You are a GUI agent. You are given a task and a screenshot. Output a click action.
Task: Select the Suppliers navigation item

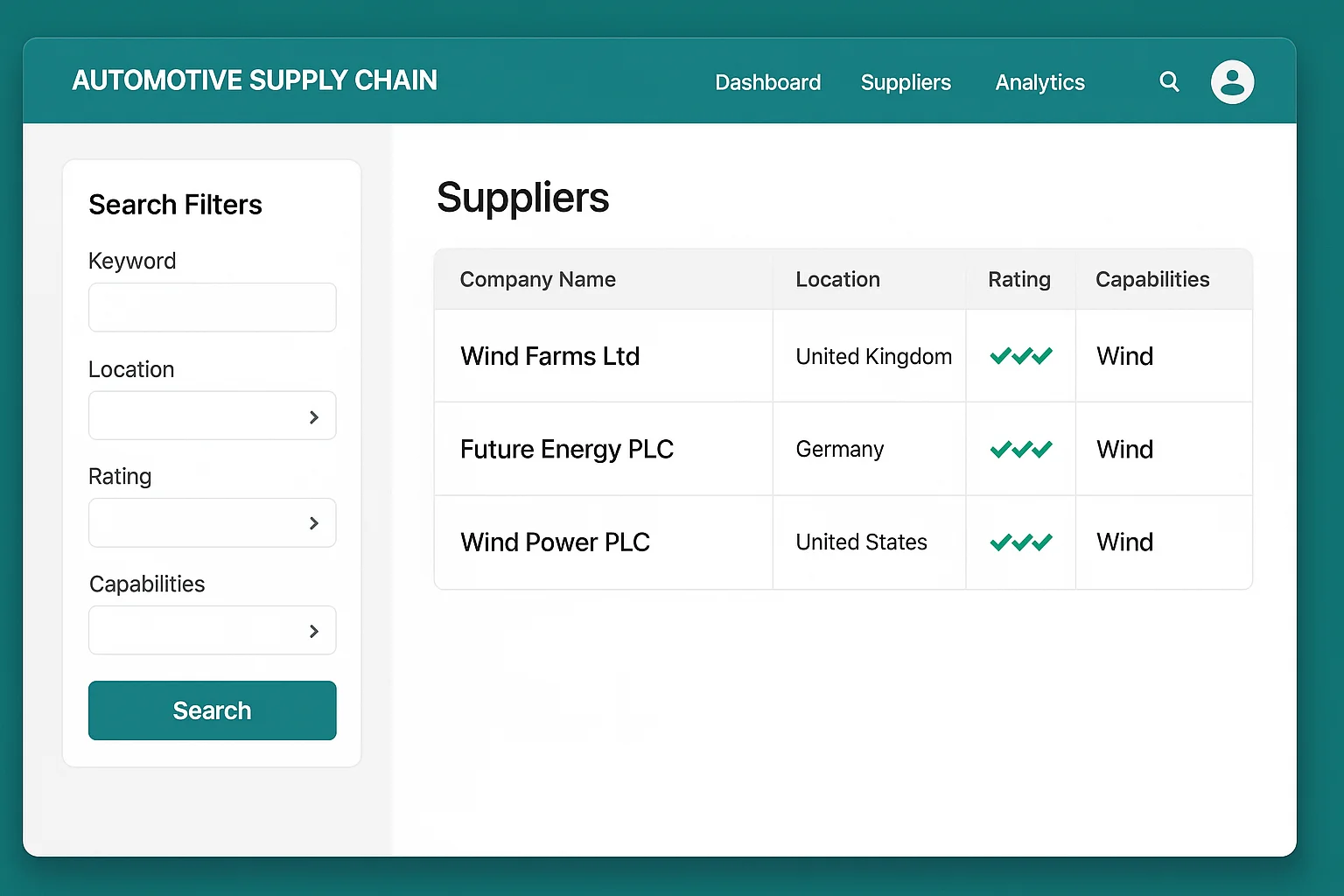[906, 81]
